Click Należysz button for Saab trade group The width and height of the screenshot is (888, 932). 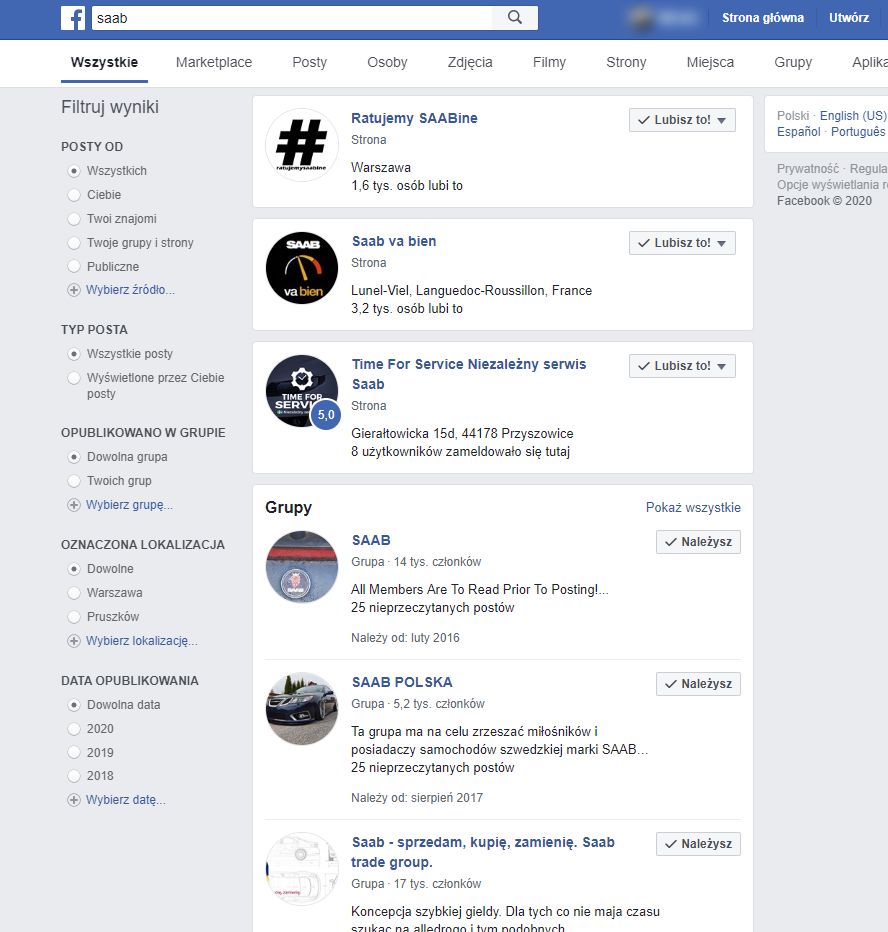[698, 844]
